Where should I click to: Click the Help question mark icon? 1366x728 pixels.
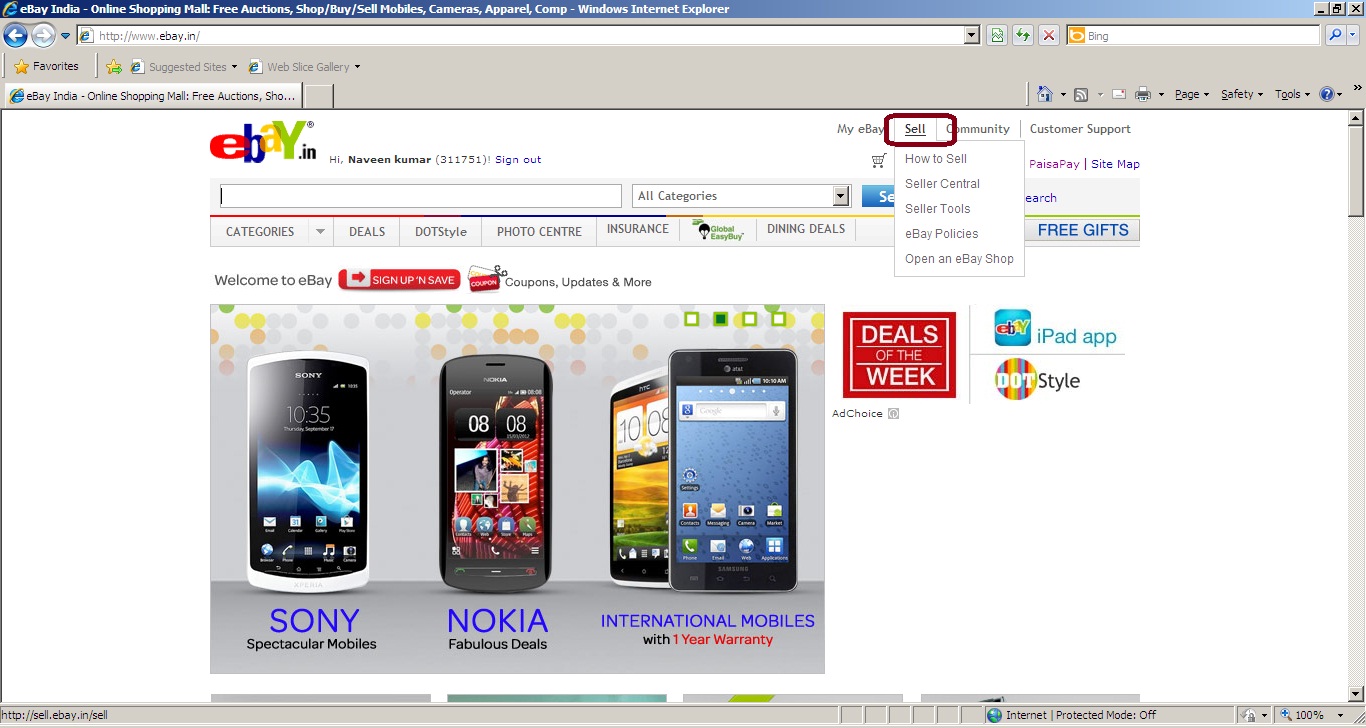click(x=1327, y=94)
